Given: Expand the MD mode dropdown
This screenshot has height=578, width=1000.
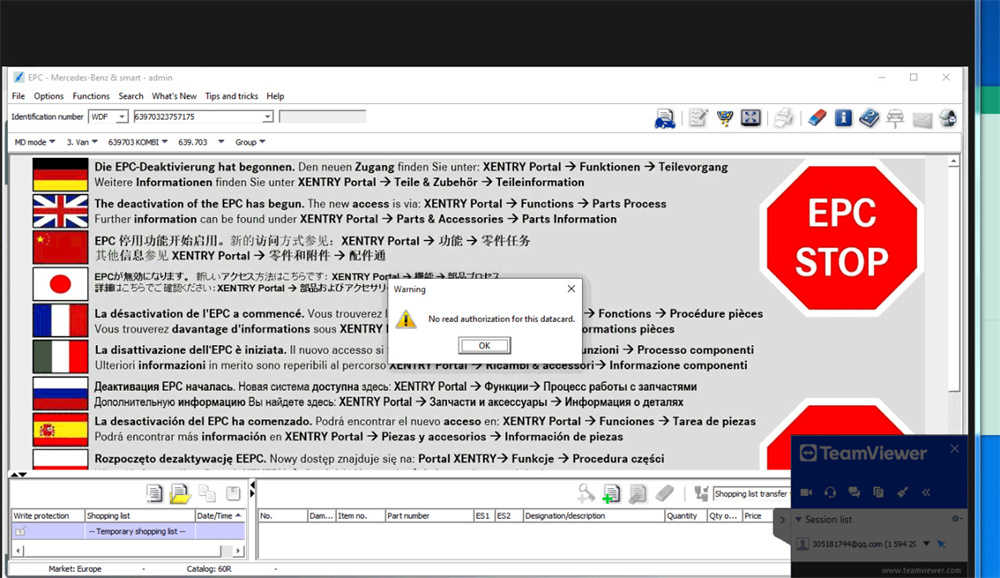Looking at the screenshot, I should click(x=52, y=142).
